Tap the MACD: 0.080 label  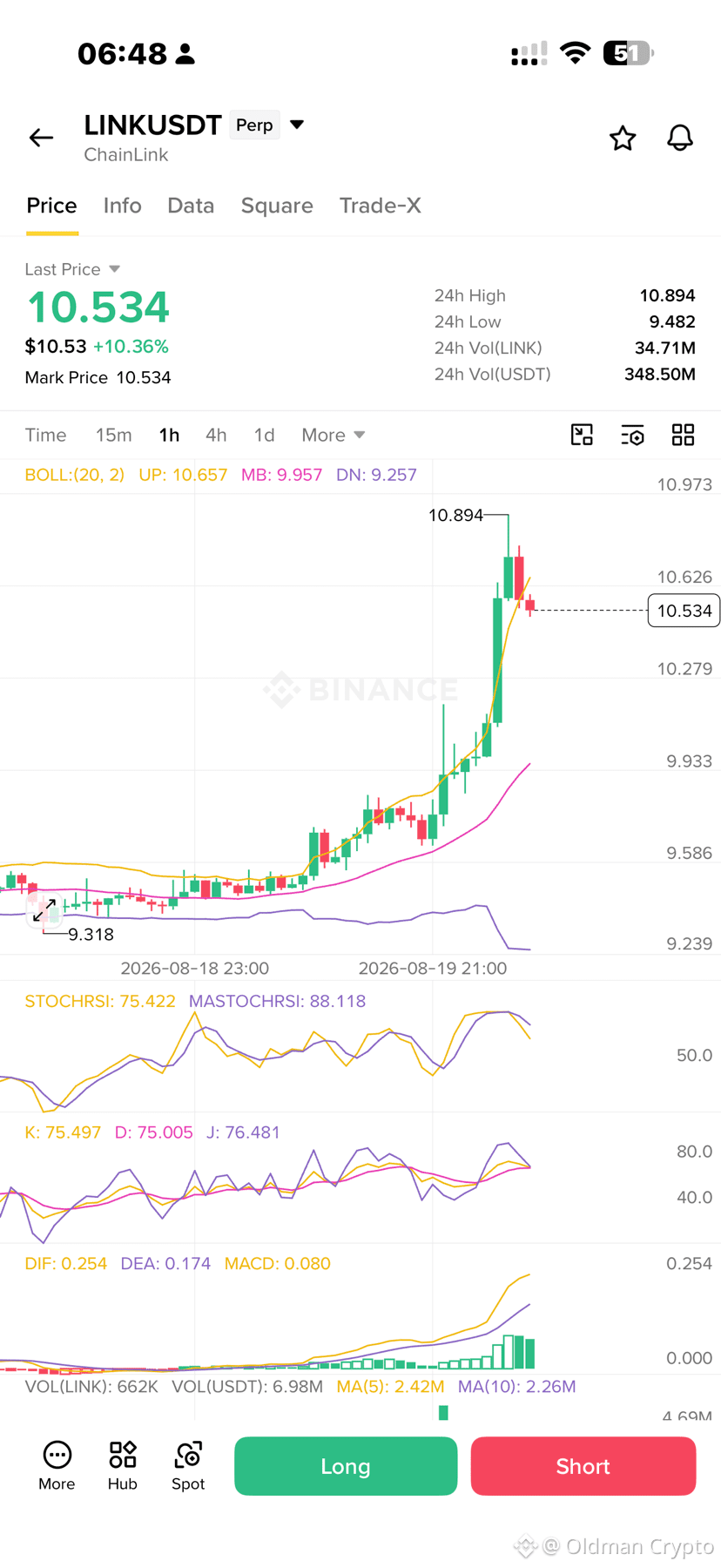277,1263
